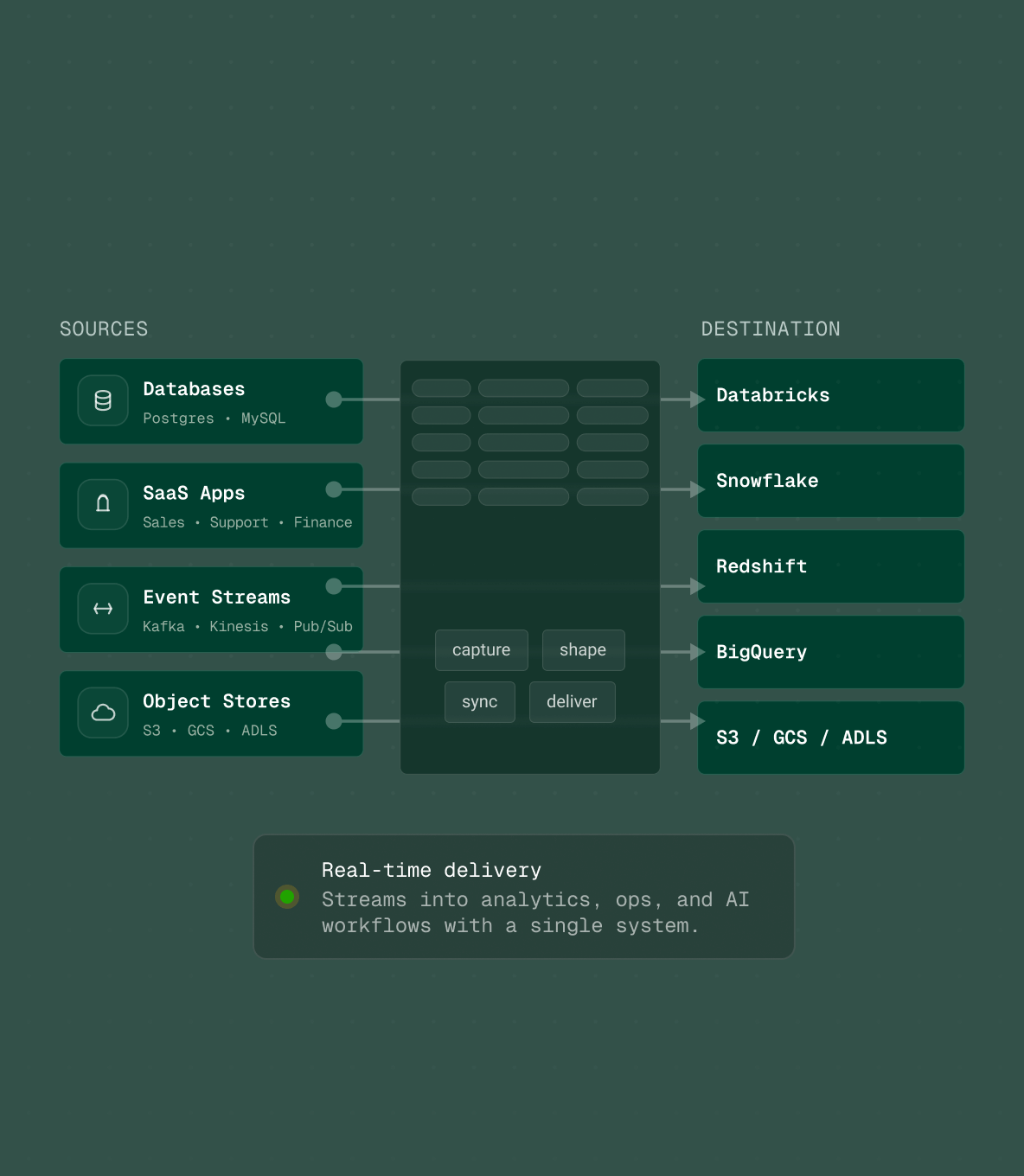Click the arrowhead pointing to Snowflake
The height and width of the screenshot is (1176, 1024).
tap(697, 489)
